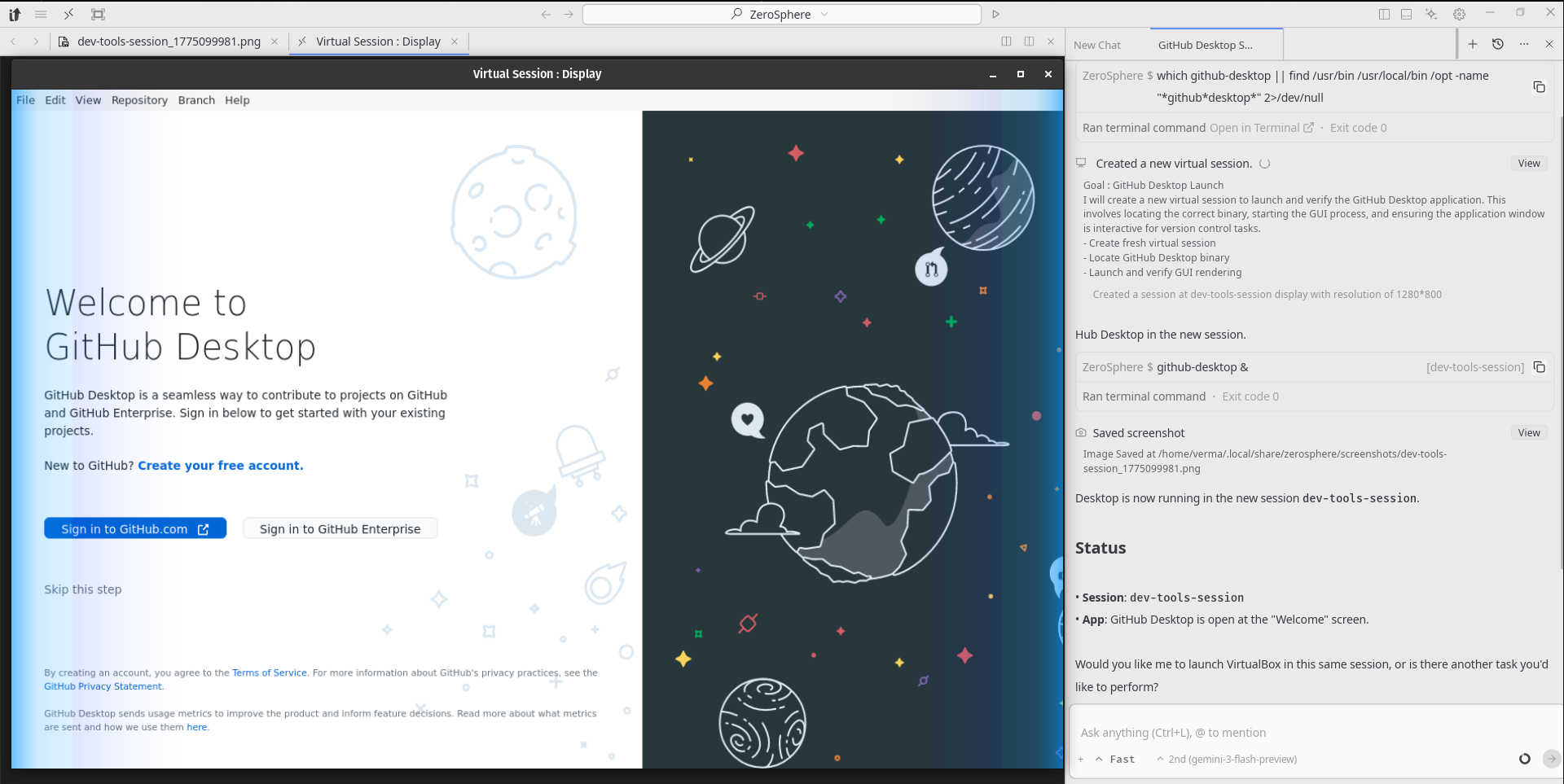Switch to the New Chat tab
This screenshot has width=1564, height=784.
tap(1097, 45)
